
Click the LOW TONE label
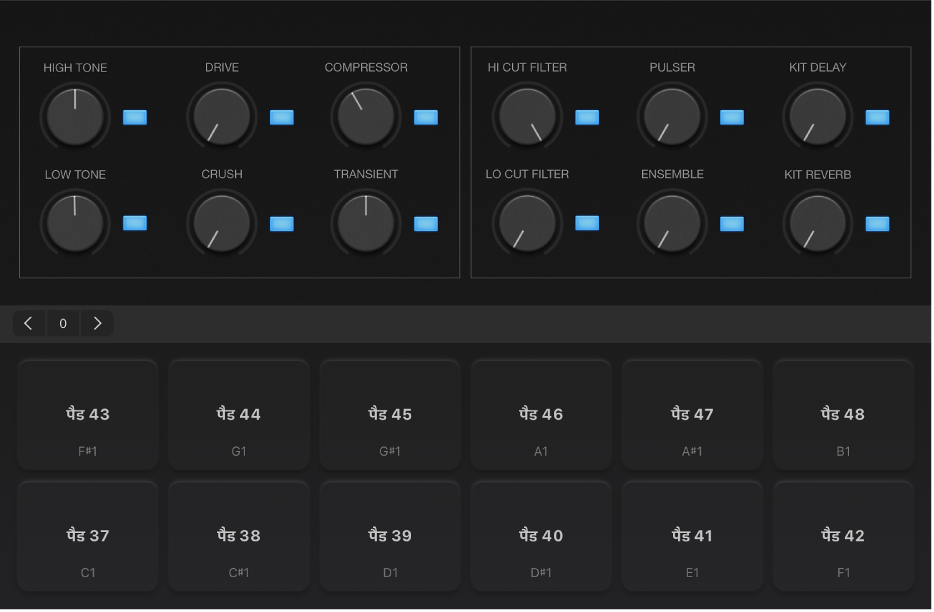point(75,175)
